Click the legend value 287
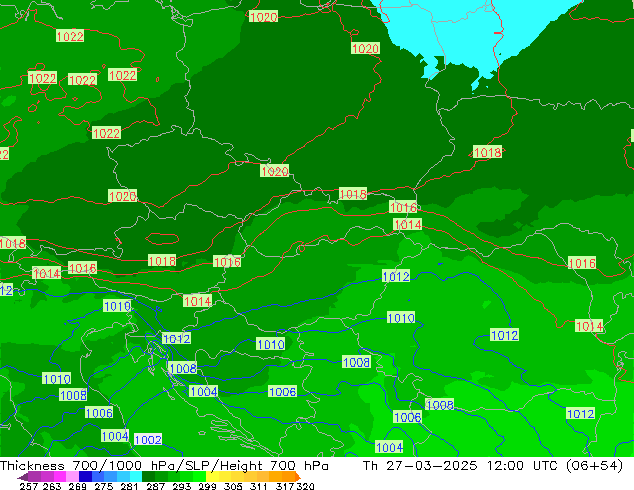Image resolution: width=634 pixels, height=490 pixels. [155, 486]
